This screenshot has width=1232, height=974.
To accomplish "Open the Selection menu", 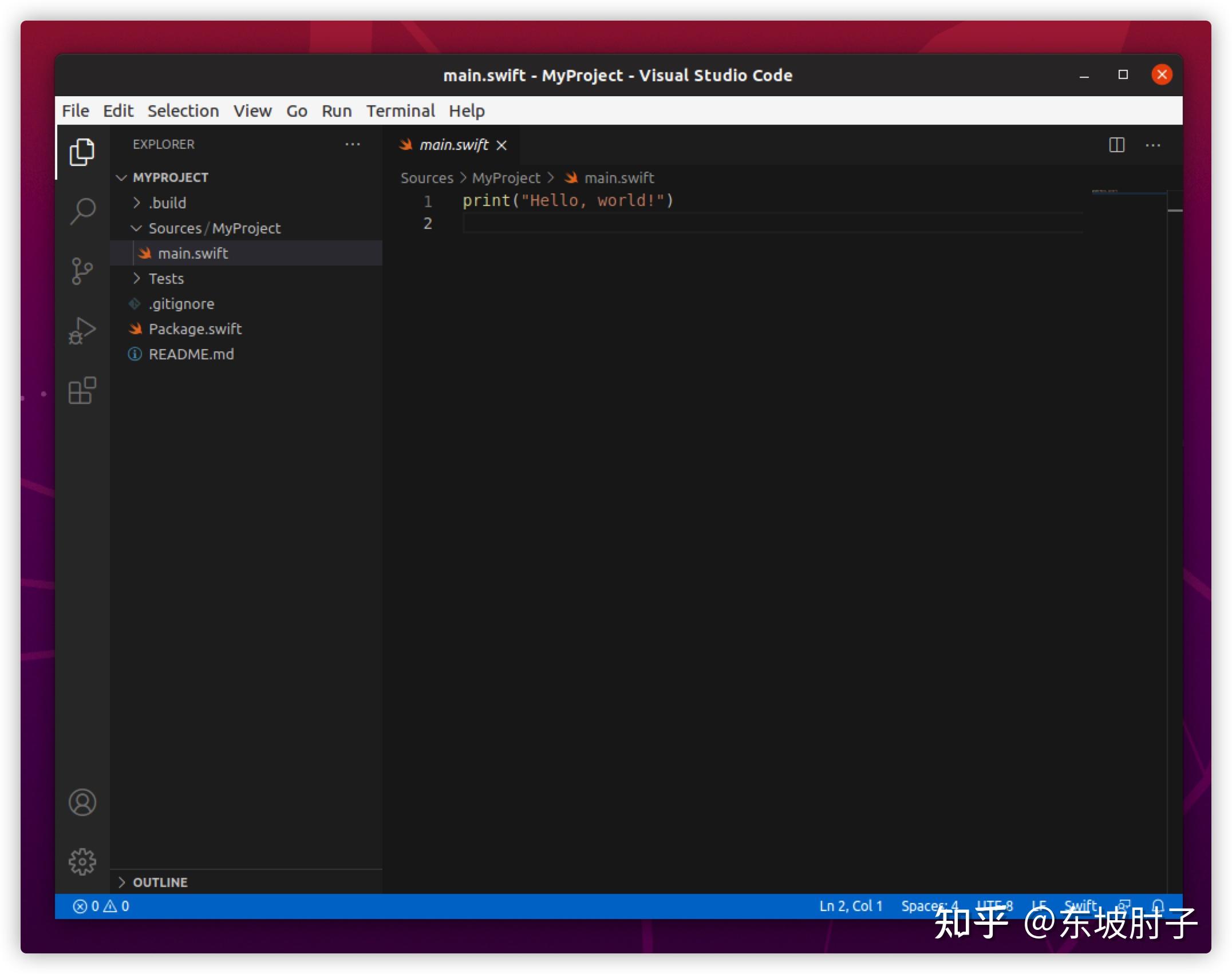I will coord(183,110).
